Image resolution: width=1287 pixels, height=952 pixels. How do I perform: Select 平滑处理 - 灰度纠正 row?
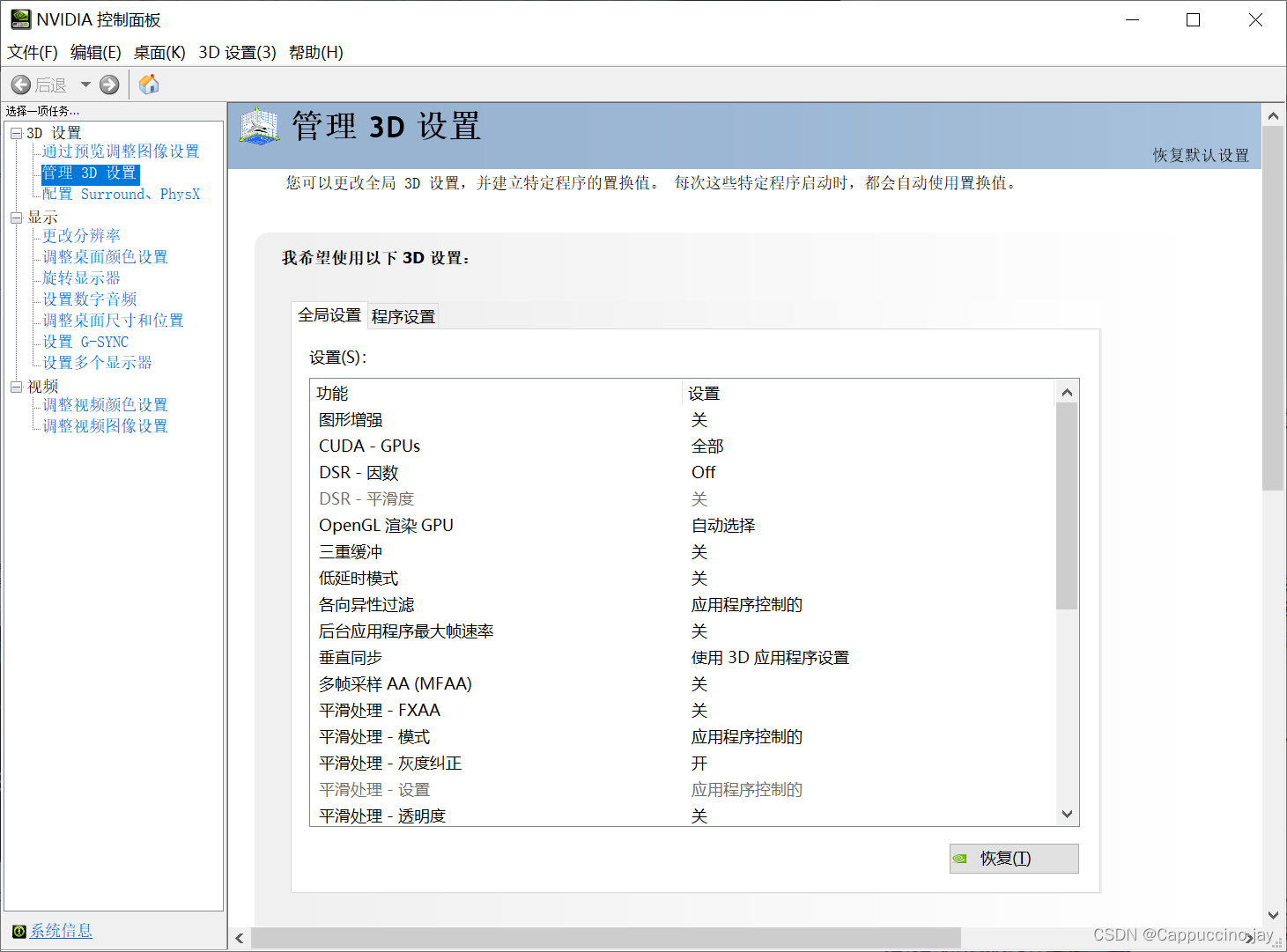[683, 764]
